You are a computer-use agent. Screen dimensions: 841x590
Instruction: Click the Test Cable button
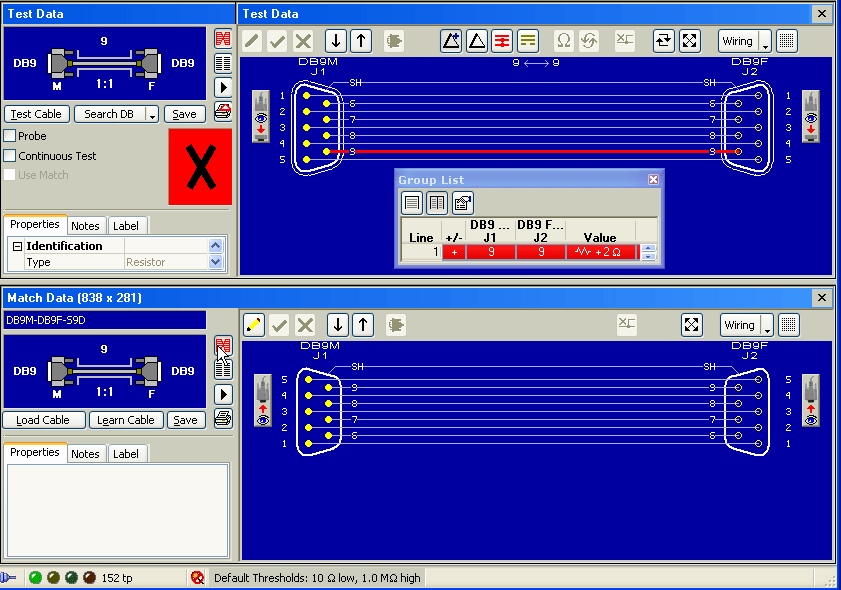point(36,114)
